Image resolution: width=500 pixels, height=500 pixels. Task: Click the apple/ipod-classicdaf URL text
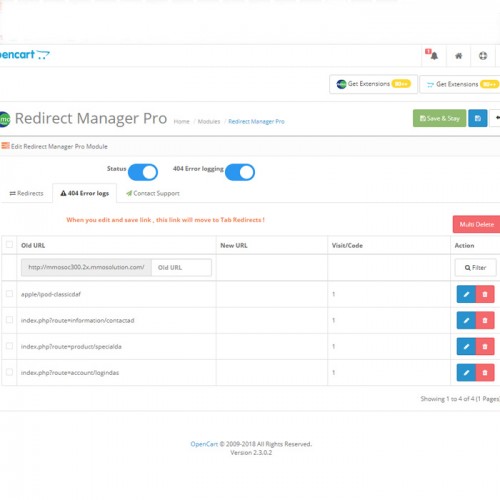click(51, 294)
